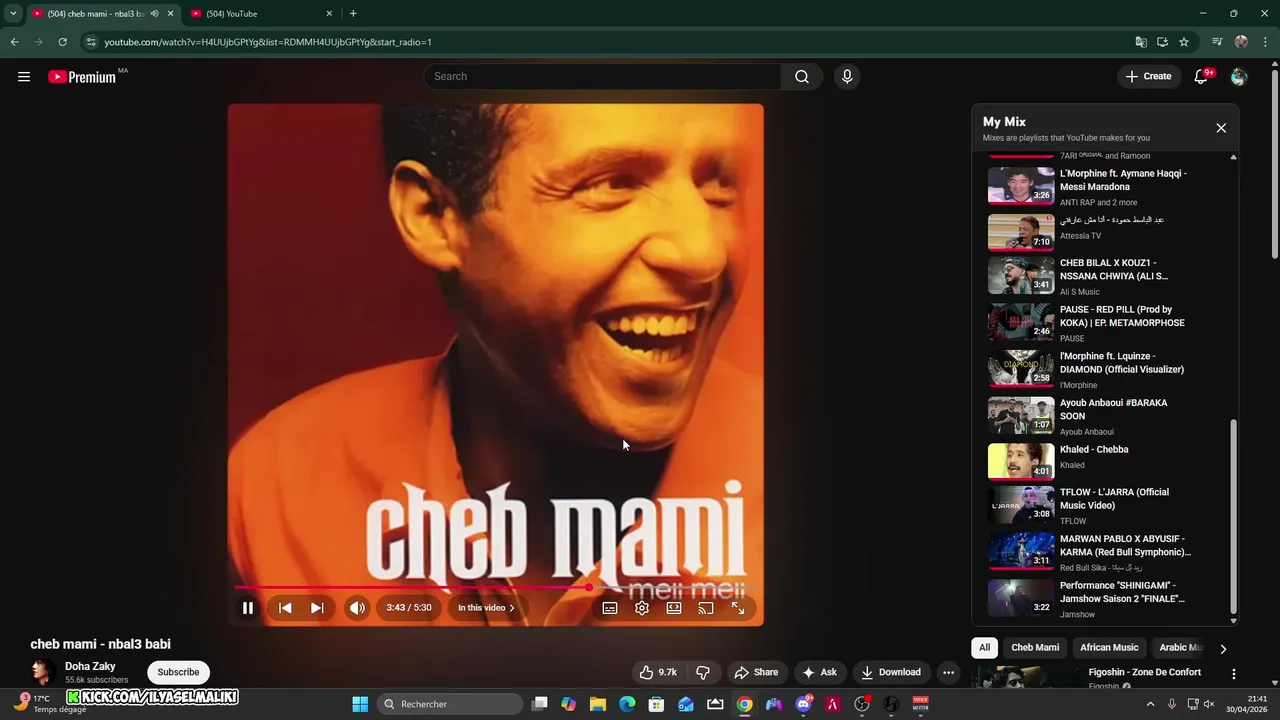Share the current video
1280x720 pixels.
[x=755, y=672]
